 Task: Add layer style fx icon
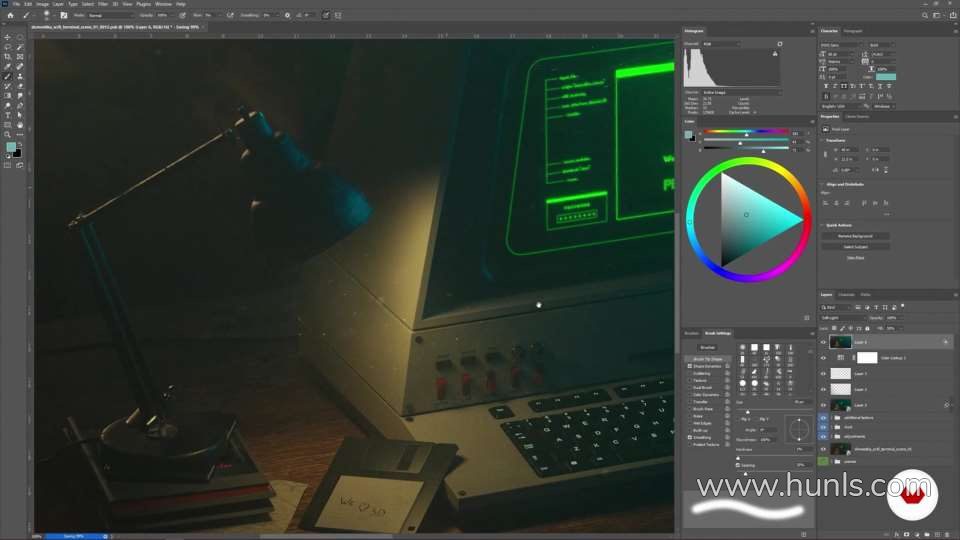(x=897, y=534)
